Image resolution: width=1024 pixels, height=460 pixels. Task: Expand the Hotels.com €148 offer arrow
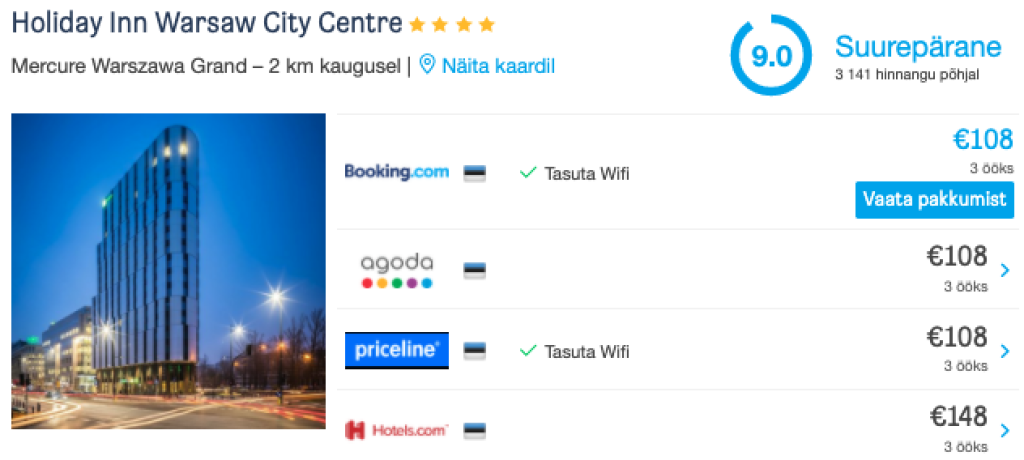(1005, 430)
